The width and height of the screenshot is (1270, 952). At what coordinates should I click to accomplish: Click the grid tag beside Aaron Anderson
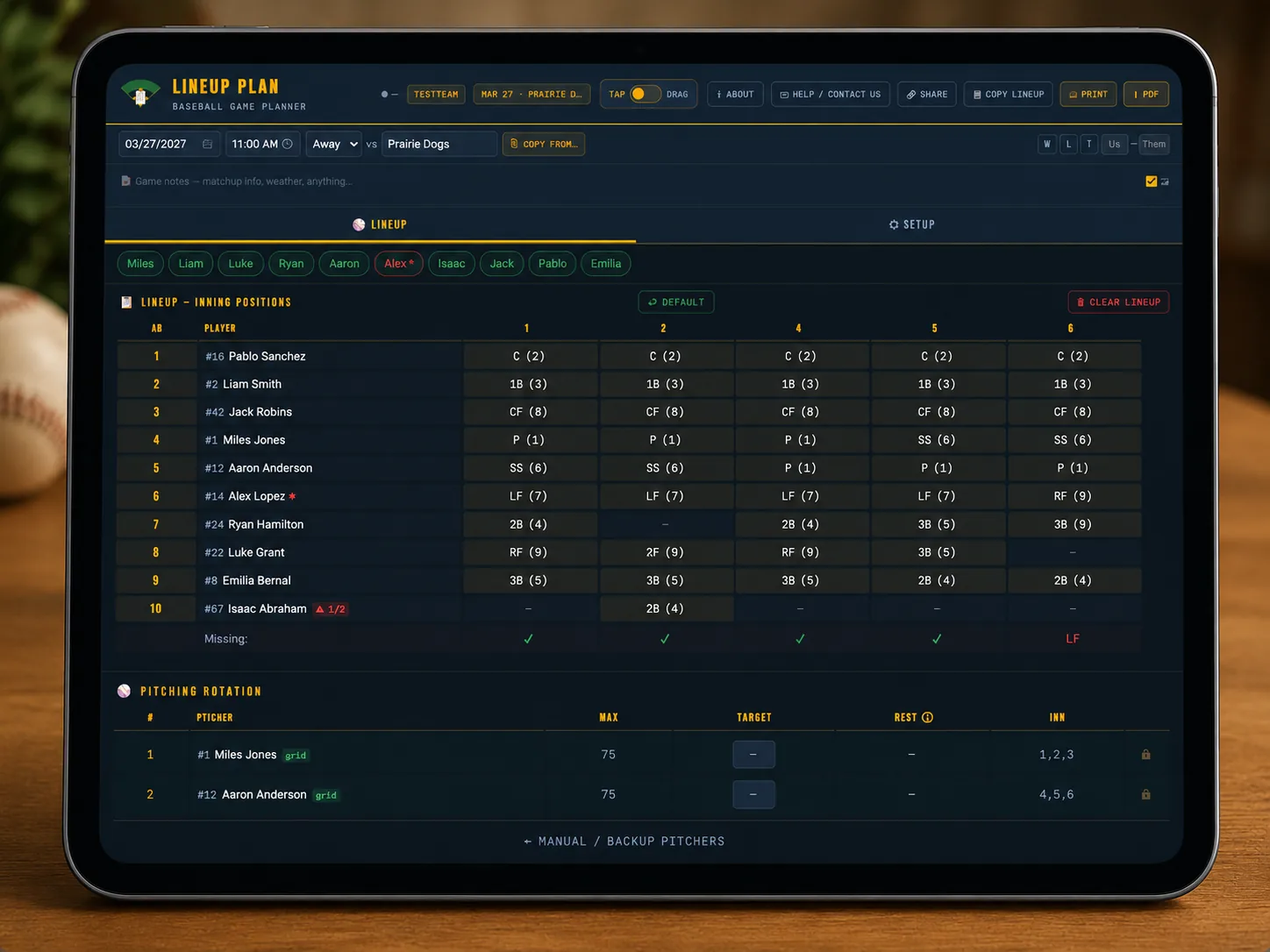tap(326, 795)
